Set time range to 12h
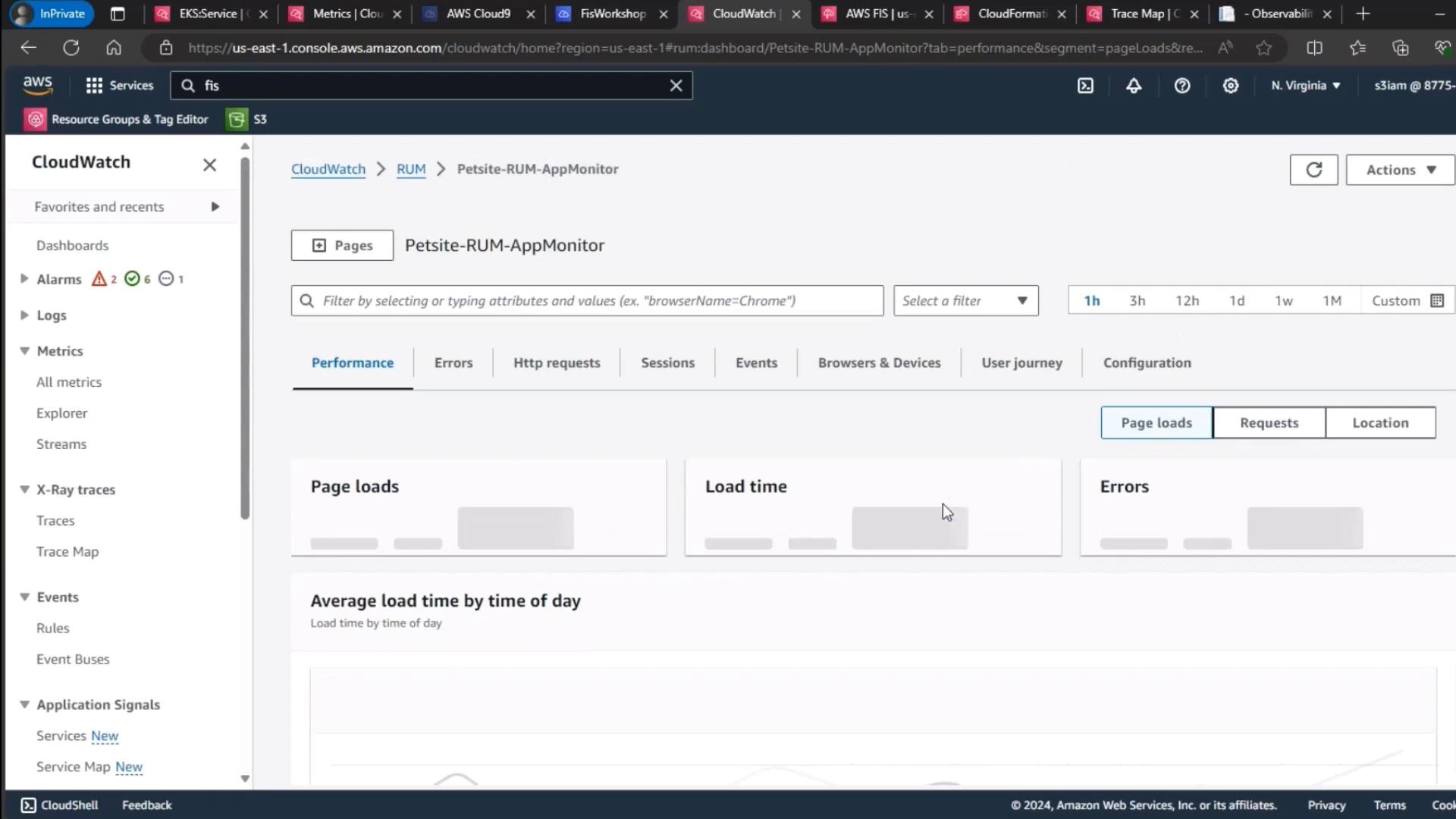 coord(1187,300)
